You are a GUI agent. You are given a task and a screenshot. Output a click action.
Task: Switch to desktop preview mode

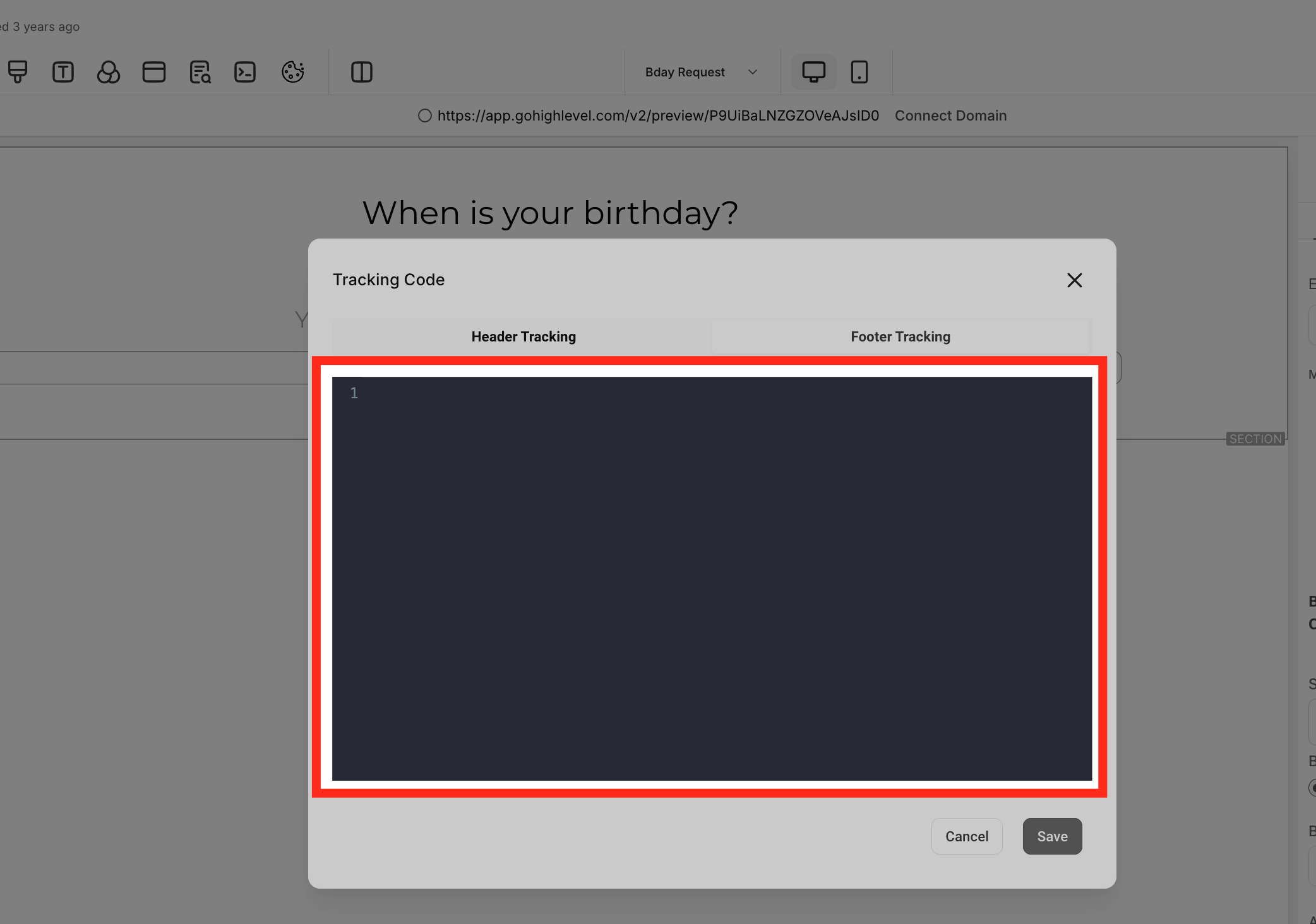click(x=814, y=71)
